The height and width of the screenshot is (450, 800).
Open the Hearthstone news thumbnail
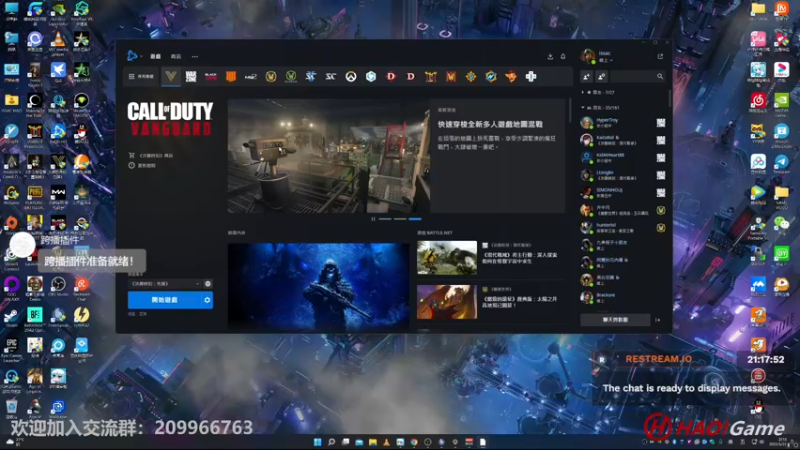click(x=447, y=302)
